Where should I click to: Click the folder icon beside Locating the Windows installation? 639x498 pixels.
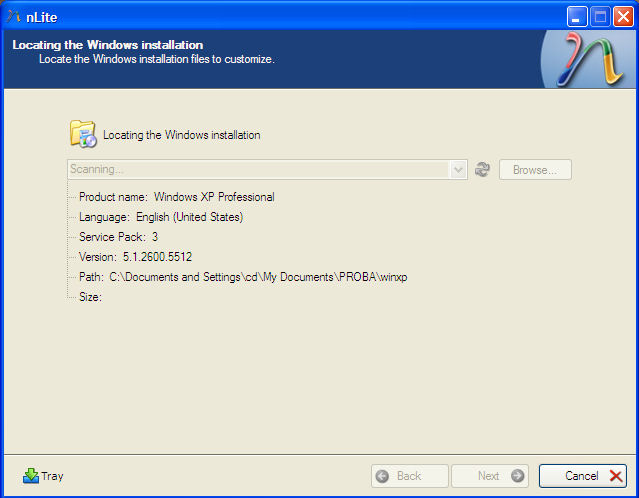[83, 134]
